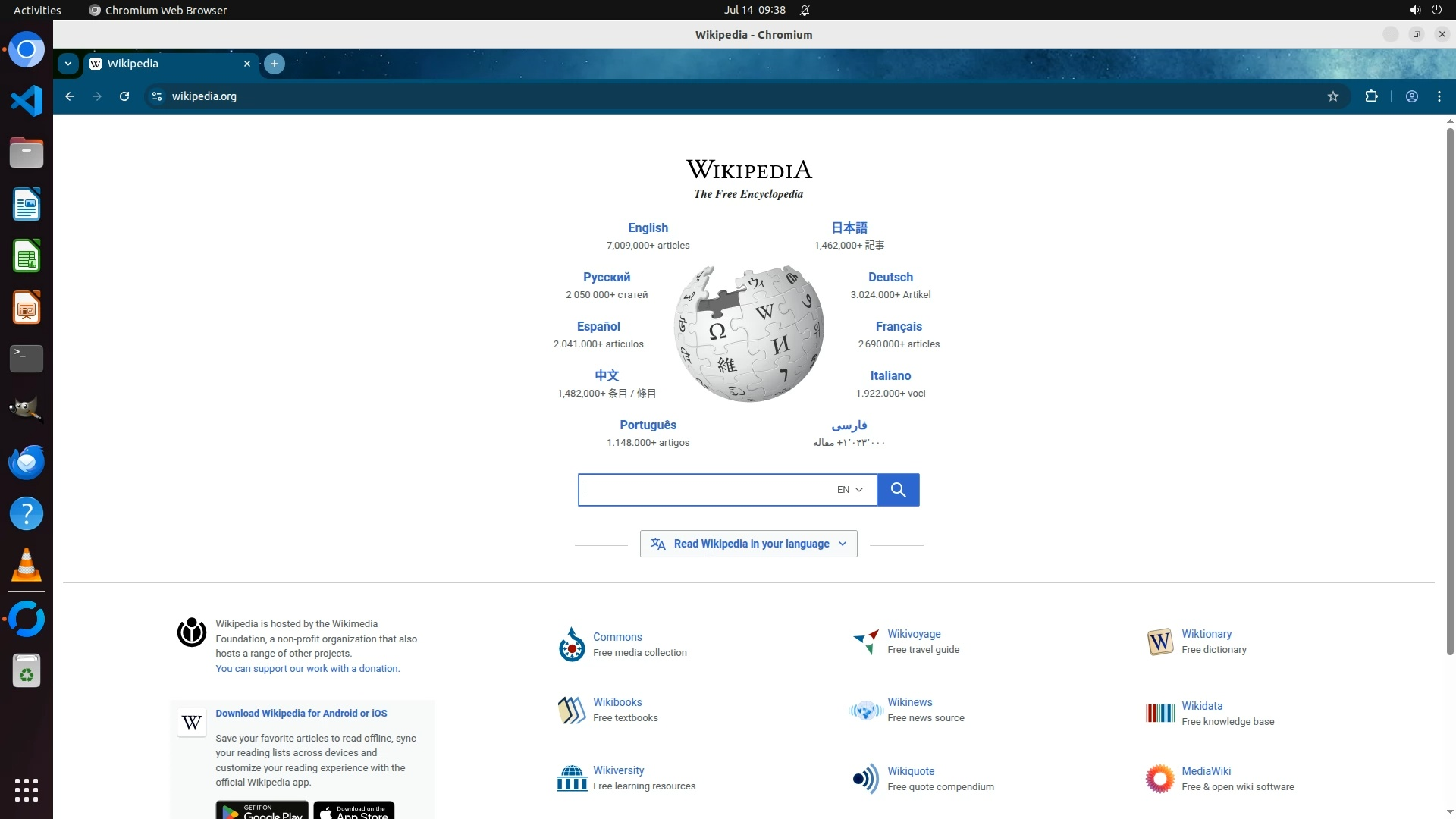Click the page vertical scrollbar
The image size is (1456, 819).
pyautogui.click(x=1450, y=379)
